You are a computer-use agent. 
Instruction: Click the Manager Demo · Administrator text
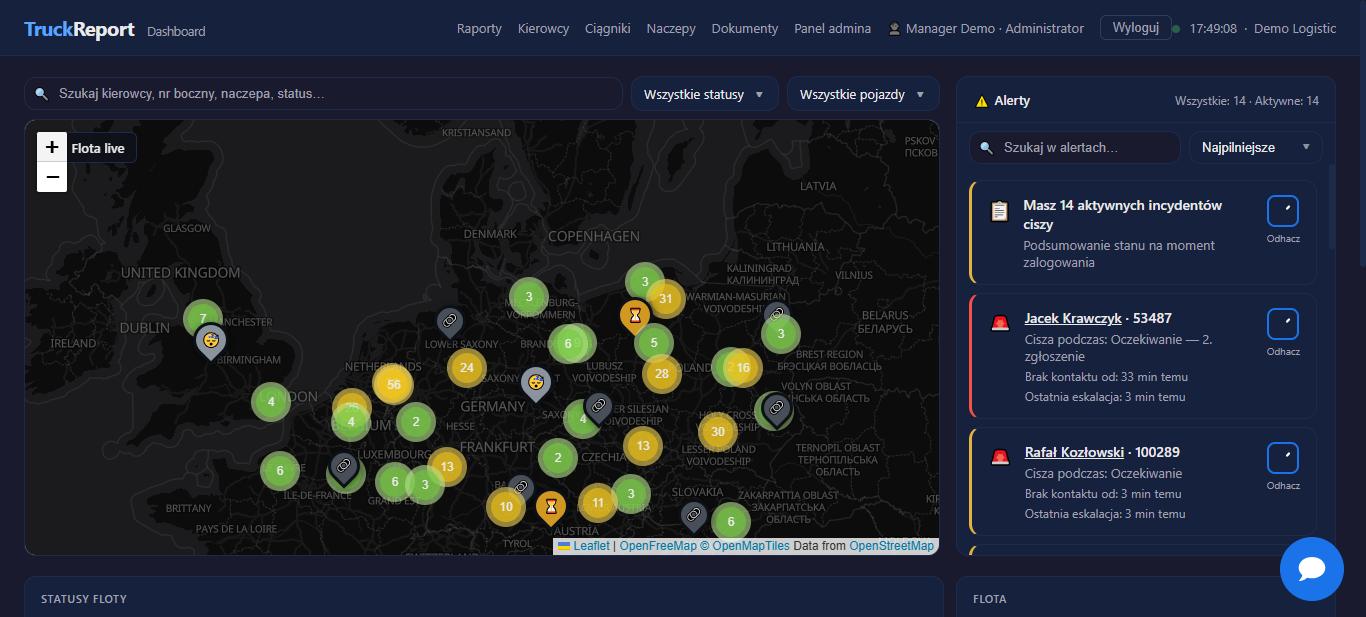pos(994,29)
